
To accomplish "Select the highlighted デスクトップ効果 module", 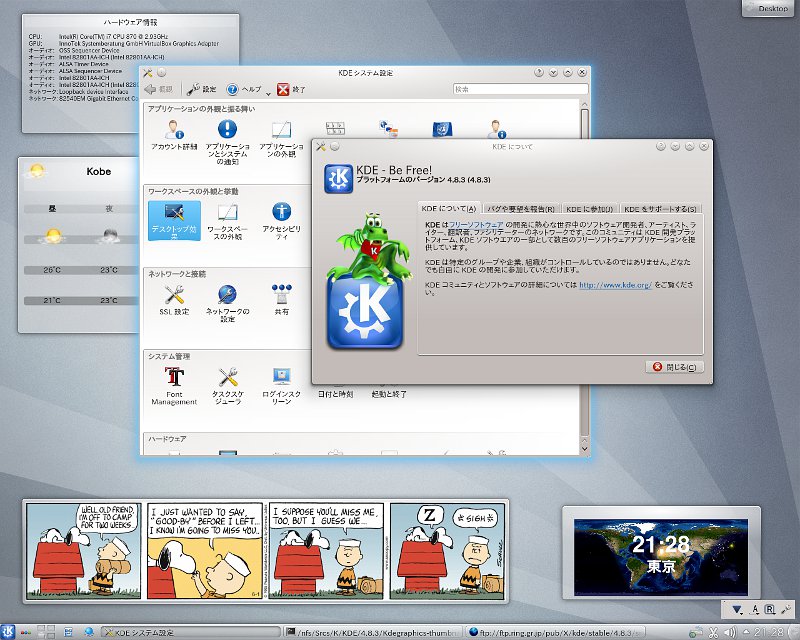I will (x=174, y=220).
